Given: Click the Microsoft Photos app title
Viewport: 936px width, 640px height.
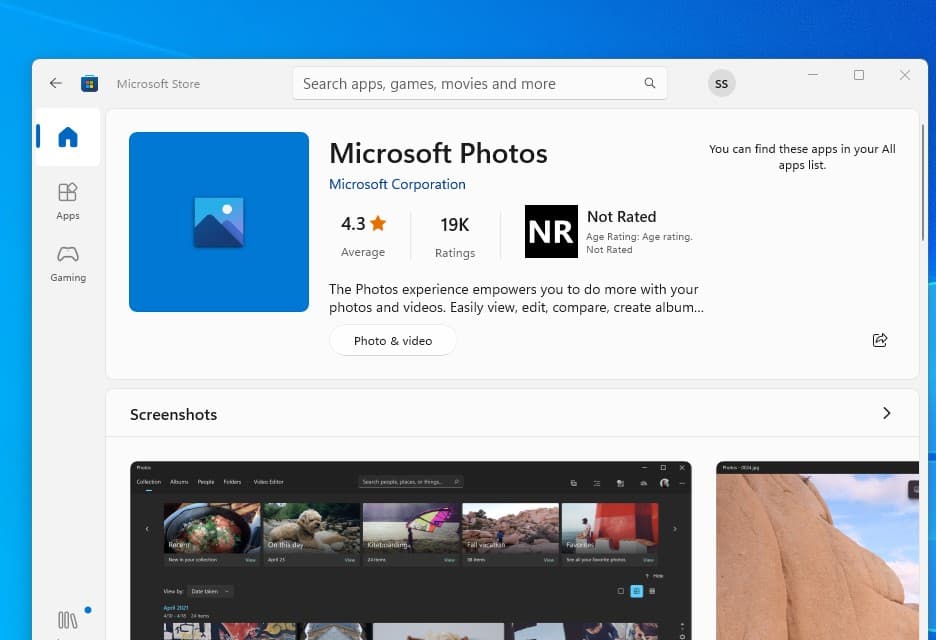Looking at the screenshot, I should click(x=438, y=153).
